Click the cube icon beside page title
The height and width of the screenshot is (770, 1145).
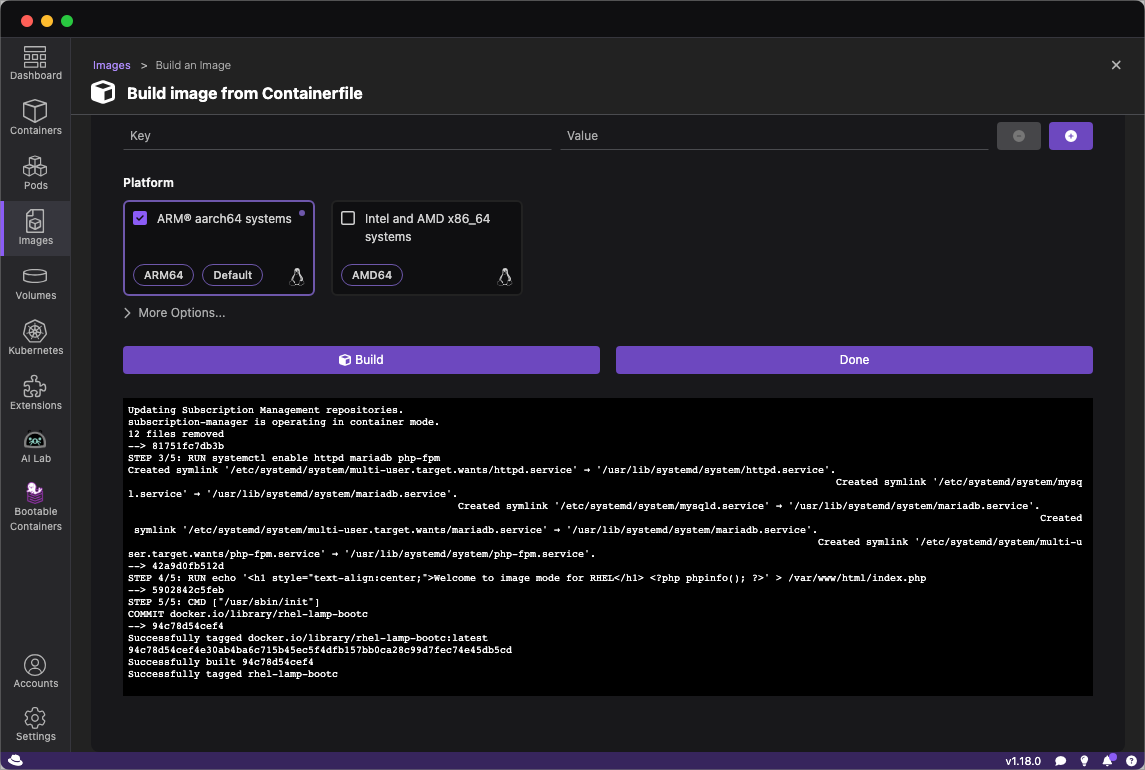point(103,93)
